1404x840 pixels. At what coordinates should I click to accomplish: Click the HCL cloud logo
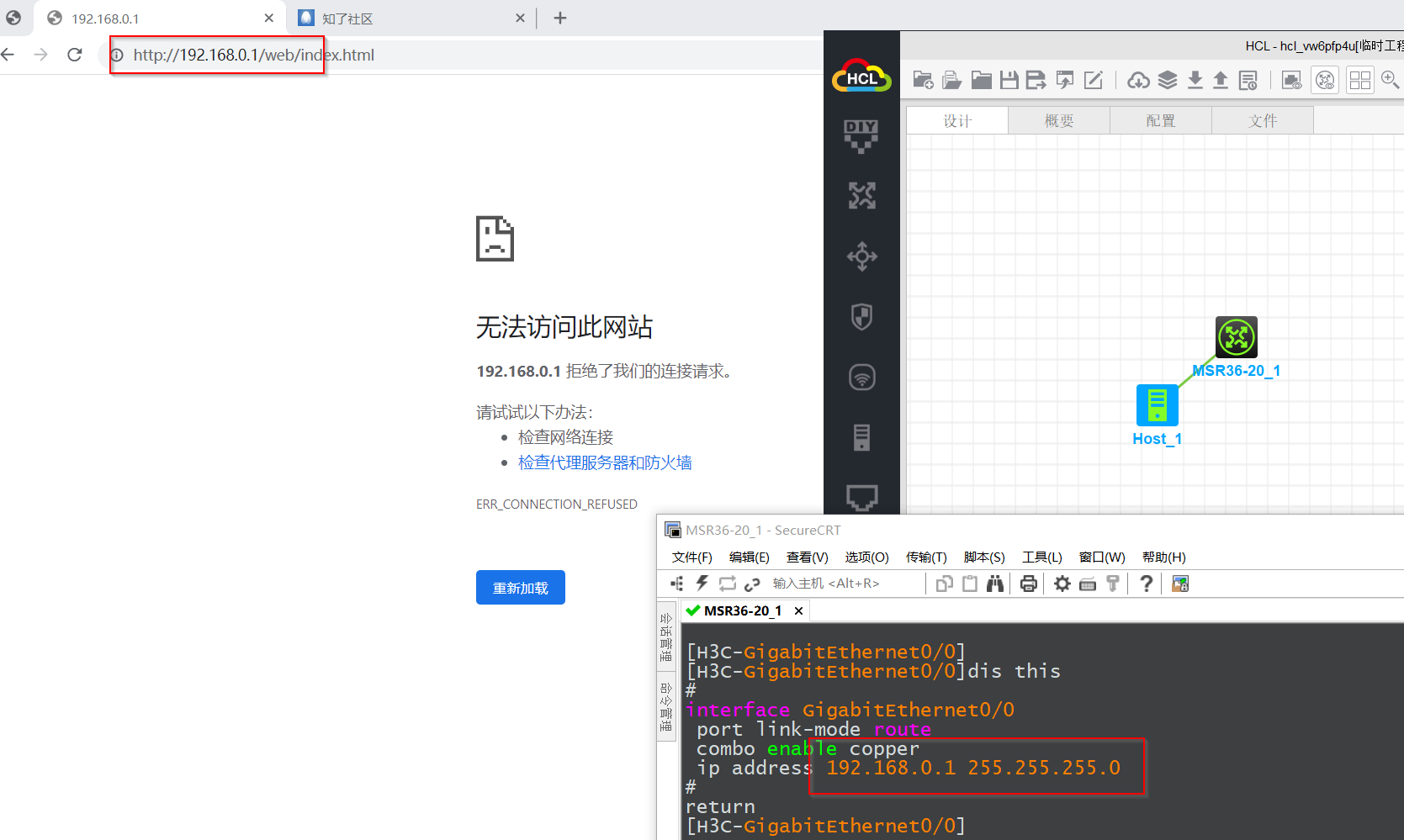click(861, 77)
